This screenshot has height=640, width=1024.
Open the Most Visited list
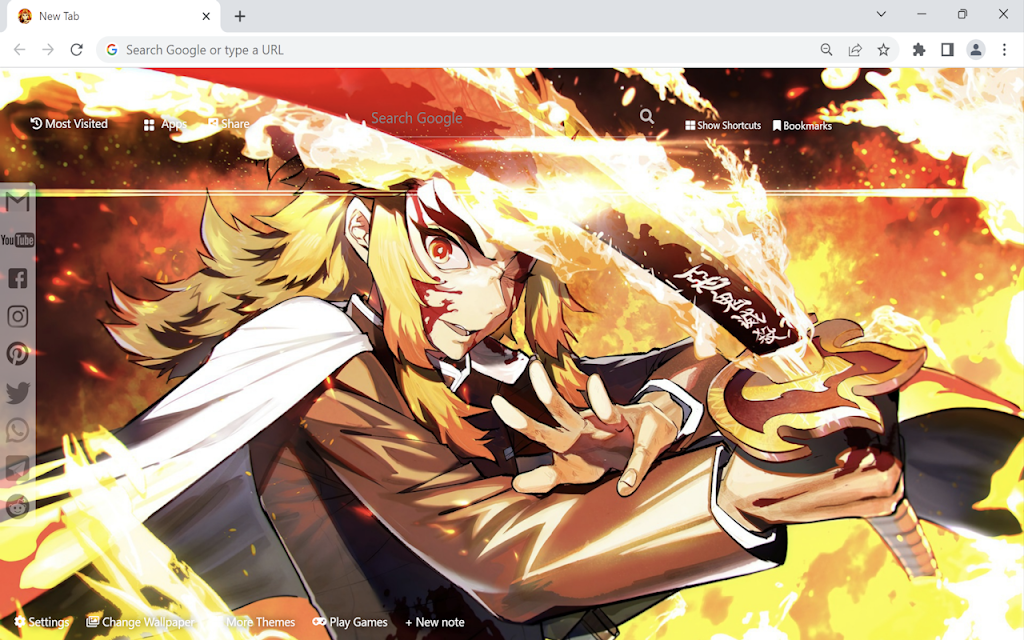69,123
